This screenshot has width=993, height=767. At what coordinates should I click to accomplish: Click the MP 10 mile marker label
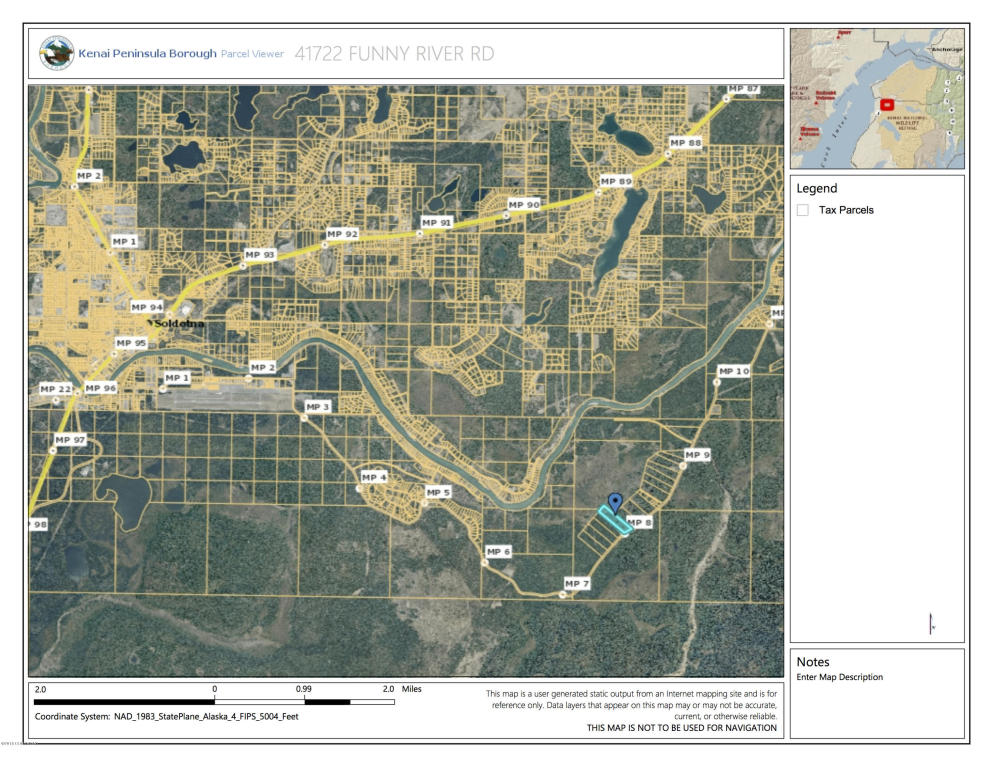pos(734,372)
